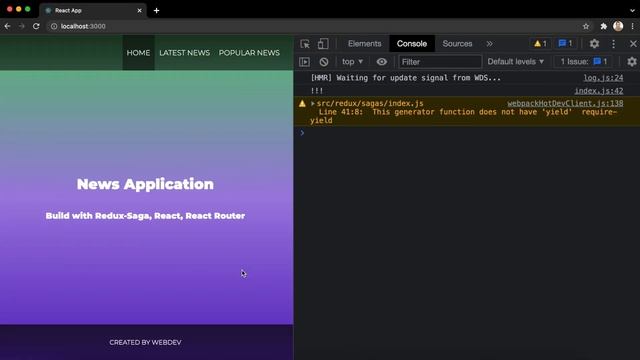
Task: Expand the src/redux/sagas/index.js warning
Action: (313, 104)
